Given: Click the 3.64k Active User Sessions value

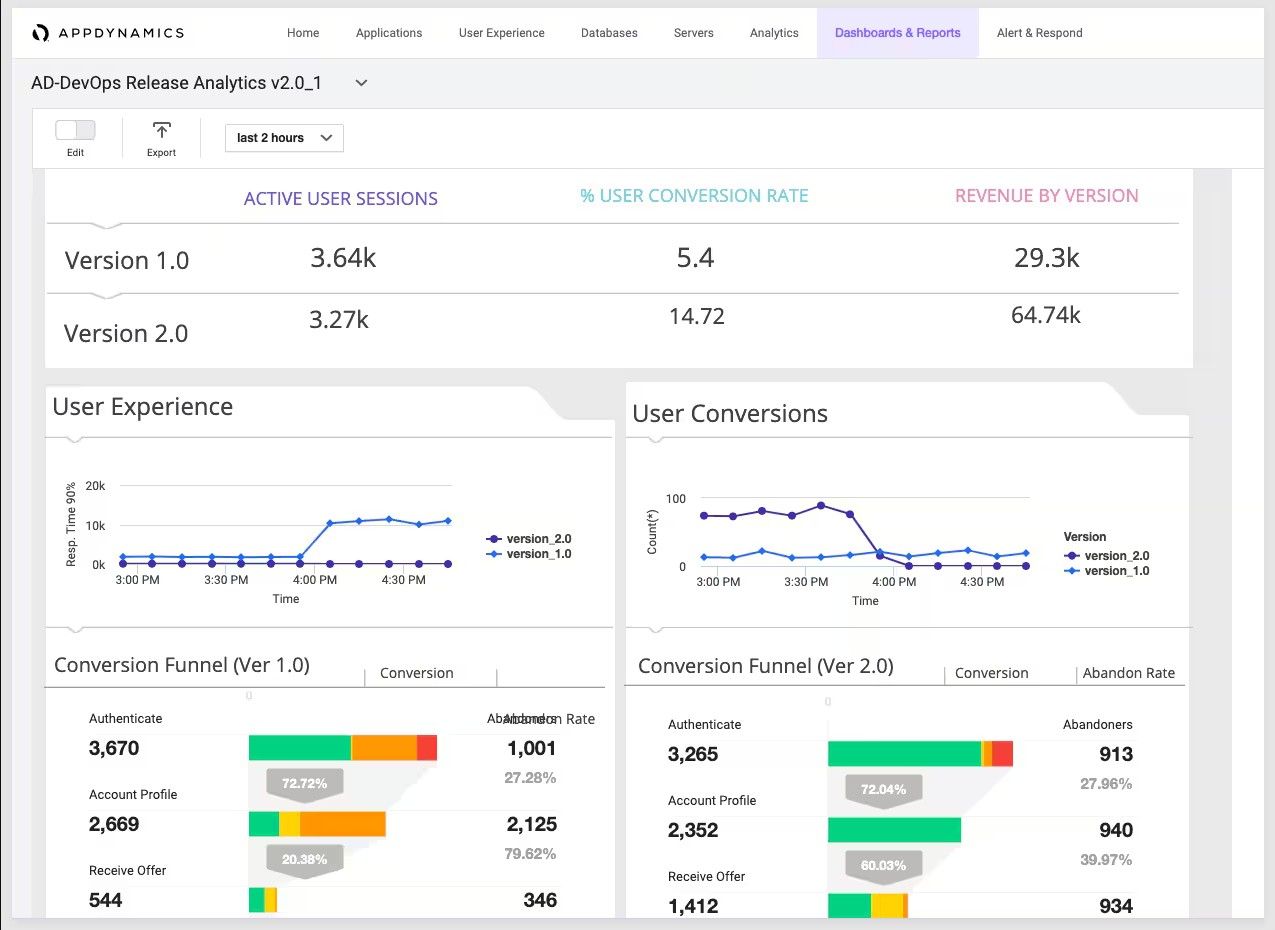Looking at the screenshot, I should click(x=343, y=257).
